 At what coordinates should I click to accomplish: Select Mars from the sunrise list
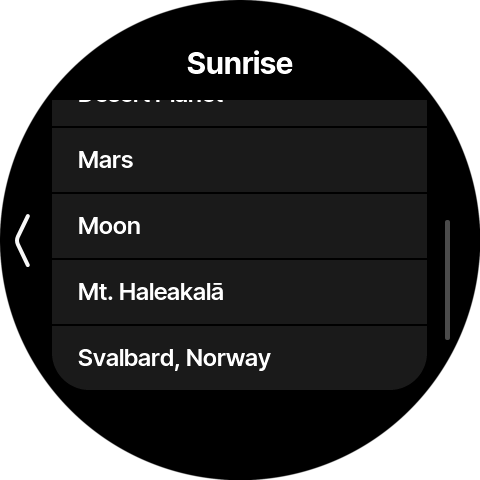(239, 160)
